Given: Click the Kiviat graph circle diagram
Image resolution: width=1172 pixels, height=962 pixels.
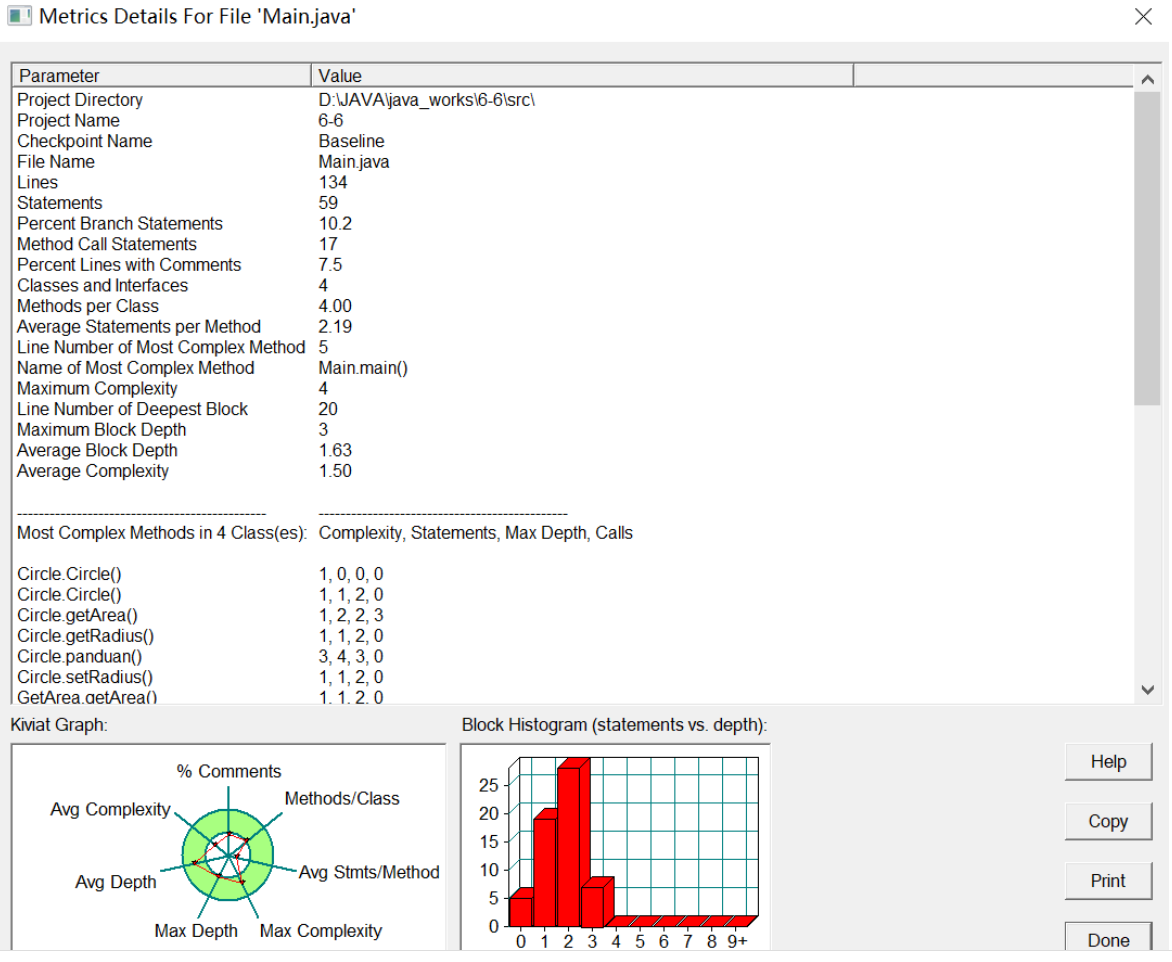Looking at the screenshot, I should pos(228,854).
